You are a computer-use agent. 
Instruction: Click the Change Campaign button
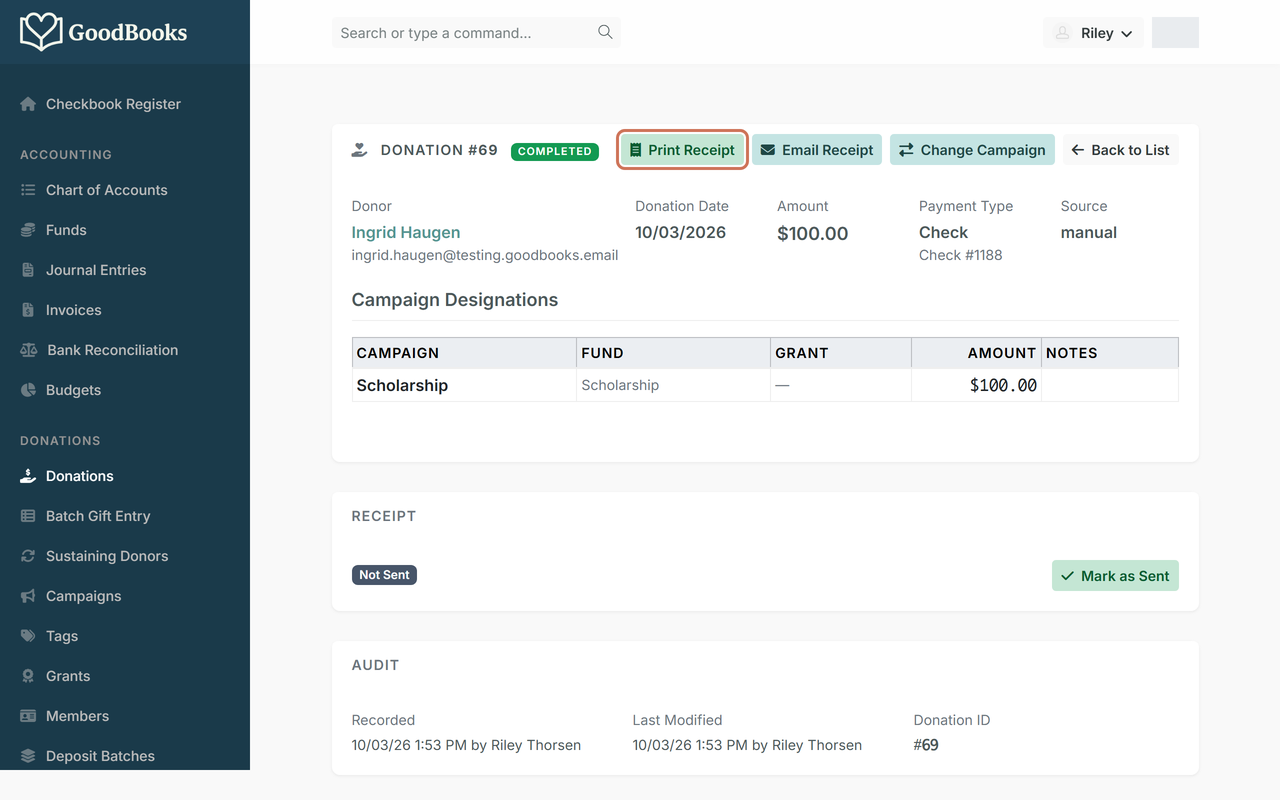(x=972, y=150)
